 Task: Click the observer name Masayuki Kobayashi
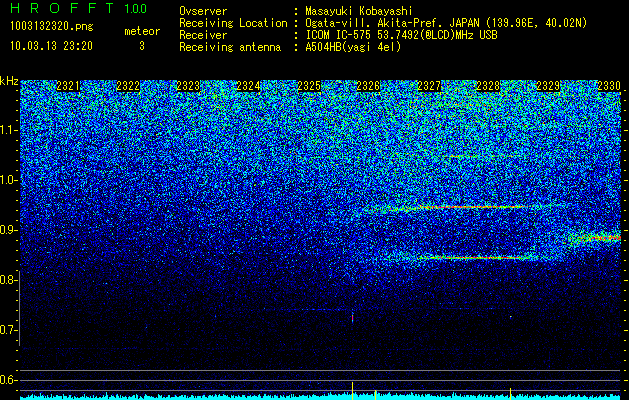[x=359, y=11]
